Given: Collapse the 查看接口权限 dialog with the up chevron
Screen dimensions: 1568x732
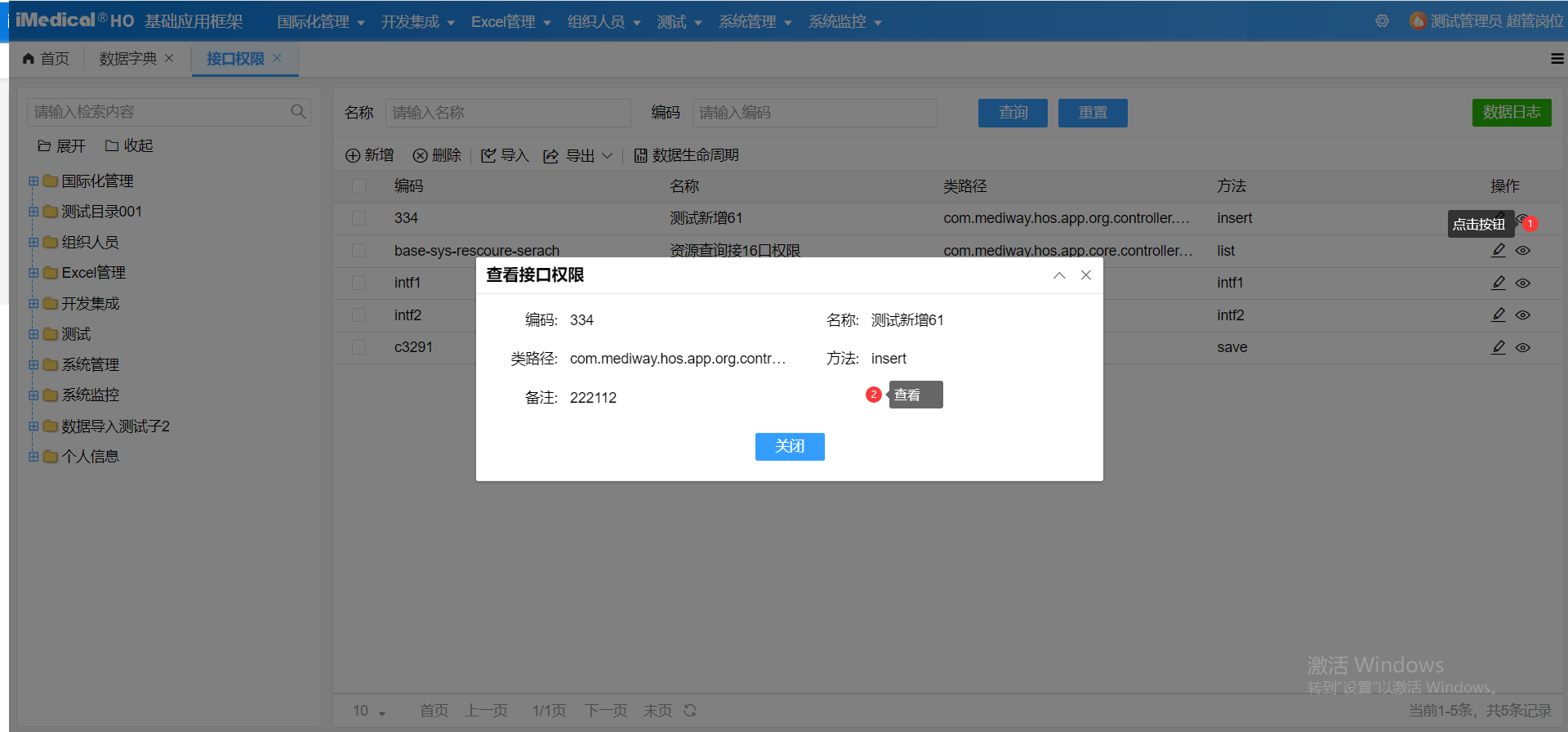Looking at the screenshot, I should coord(1059,275).
